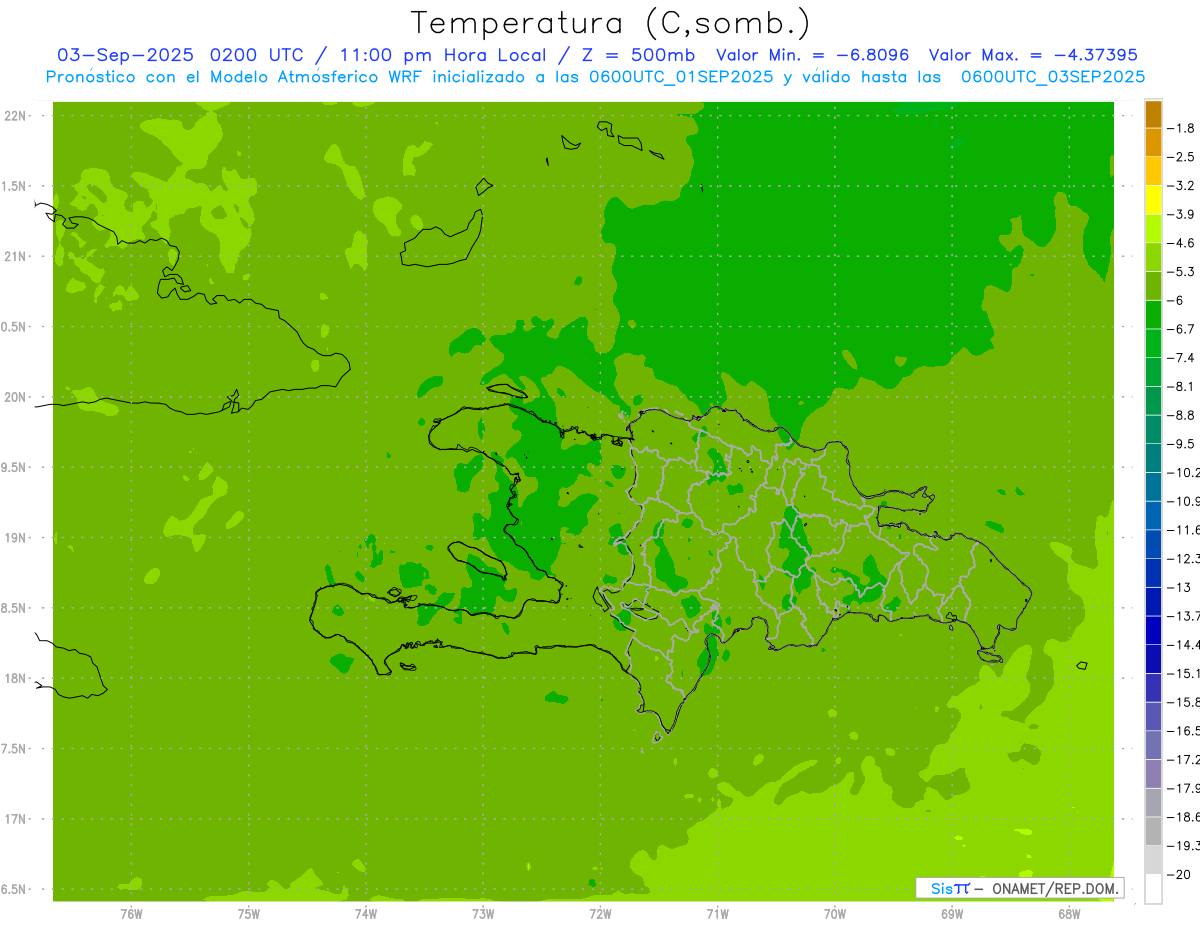Viewport: 1200px width, 927px height.
Task: Click the "-8.8" colorbar label
Action: point(1182,415)
